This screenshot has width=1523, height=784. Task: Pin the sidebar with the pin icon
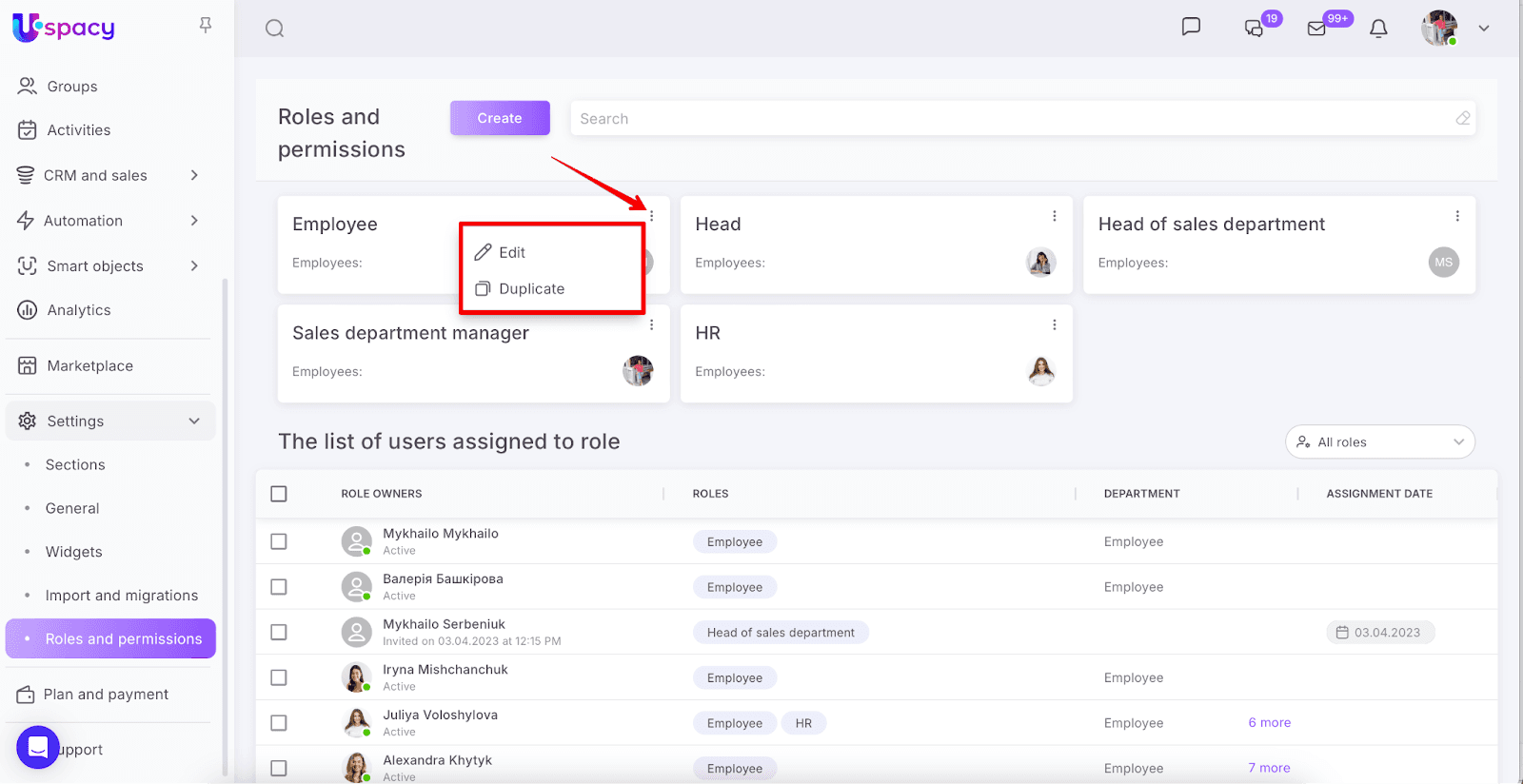pyautogui.click(x=206, y=26)
